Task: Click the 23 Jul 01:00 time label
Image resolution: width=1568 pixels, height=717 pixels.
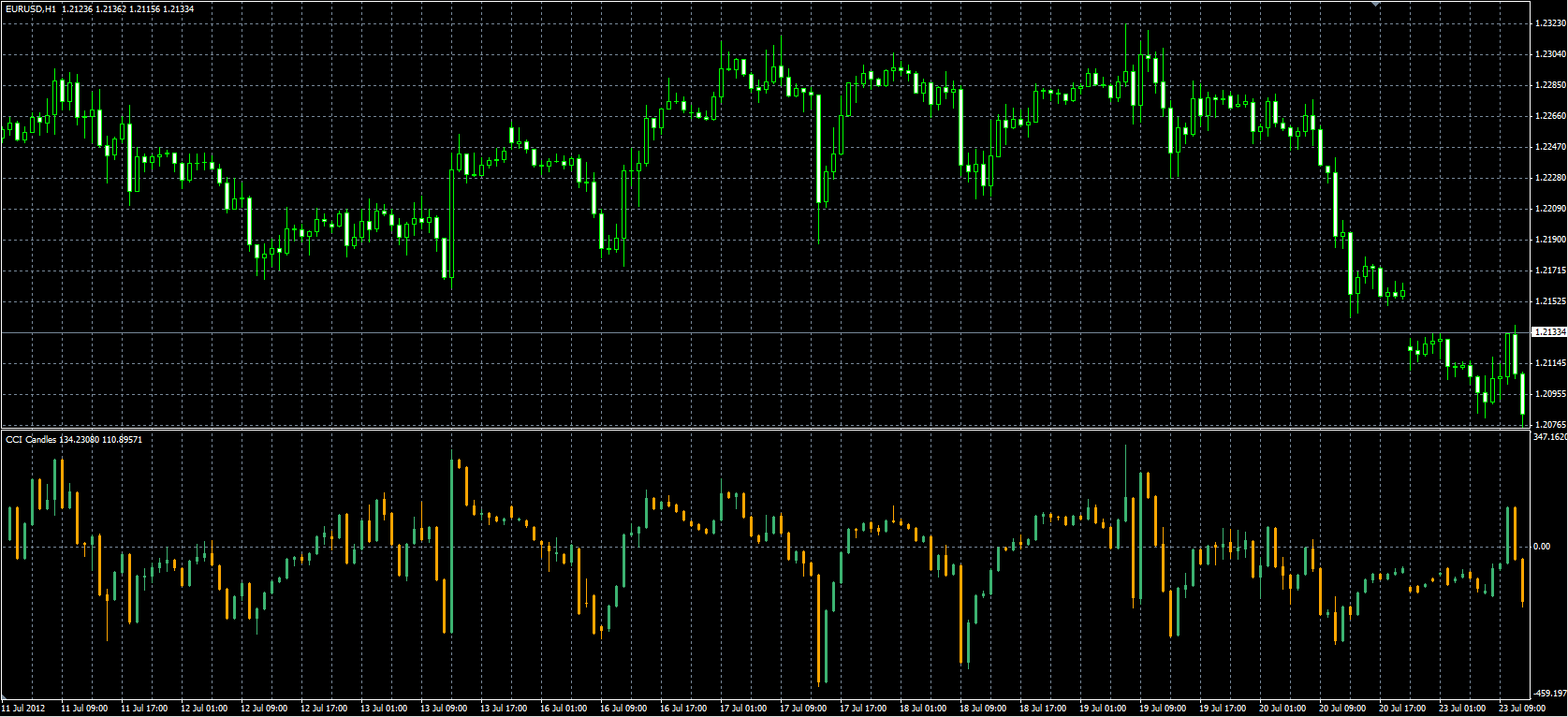Action: tap(1462, 709)
